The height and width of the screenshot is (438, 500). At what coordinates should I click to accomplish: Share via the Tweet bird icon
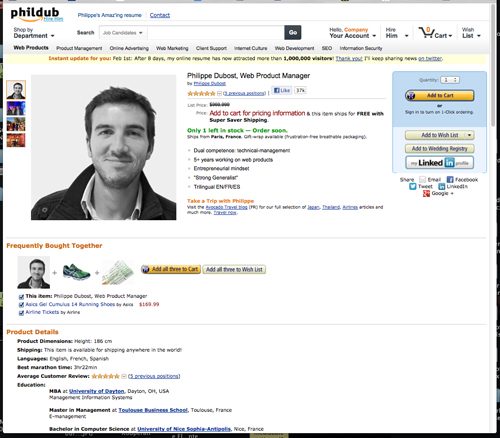click(x=413, y=186)
